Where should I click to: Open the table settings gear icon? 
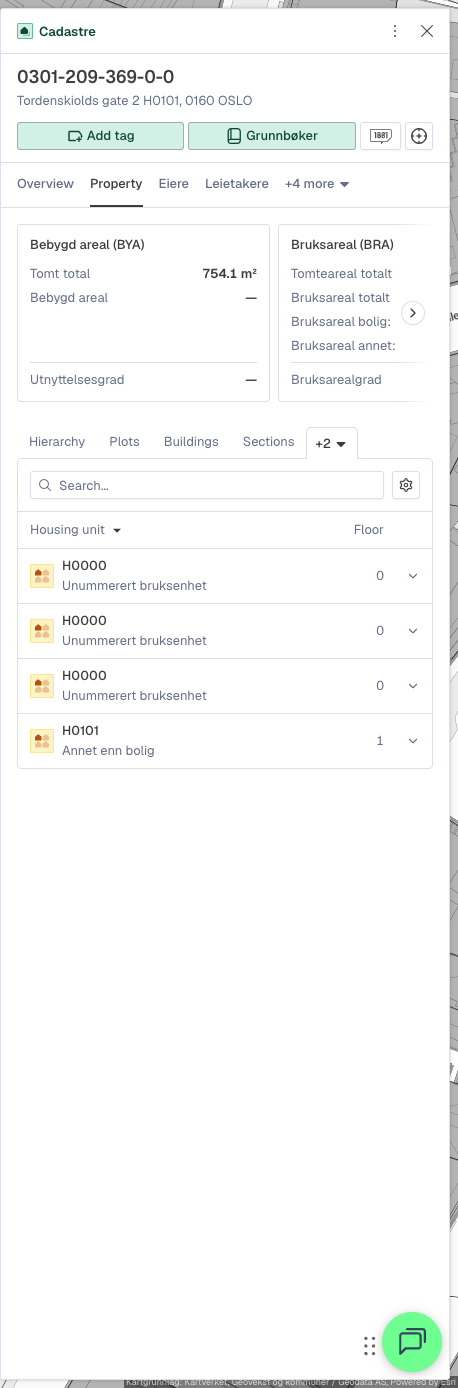pos(406,485)
